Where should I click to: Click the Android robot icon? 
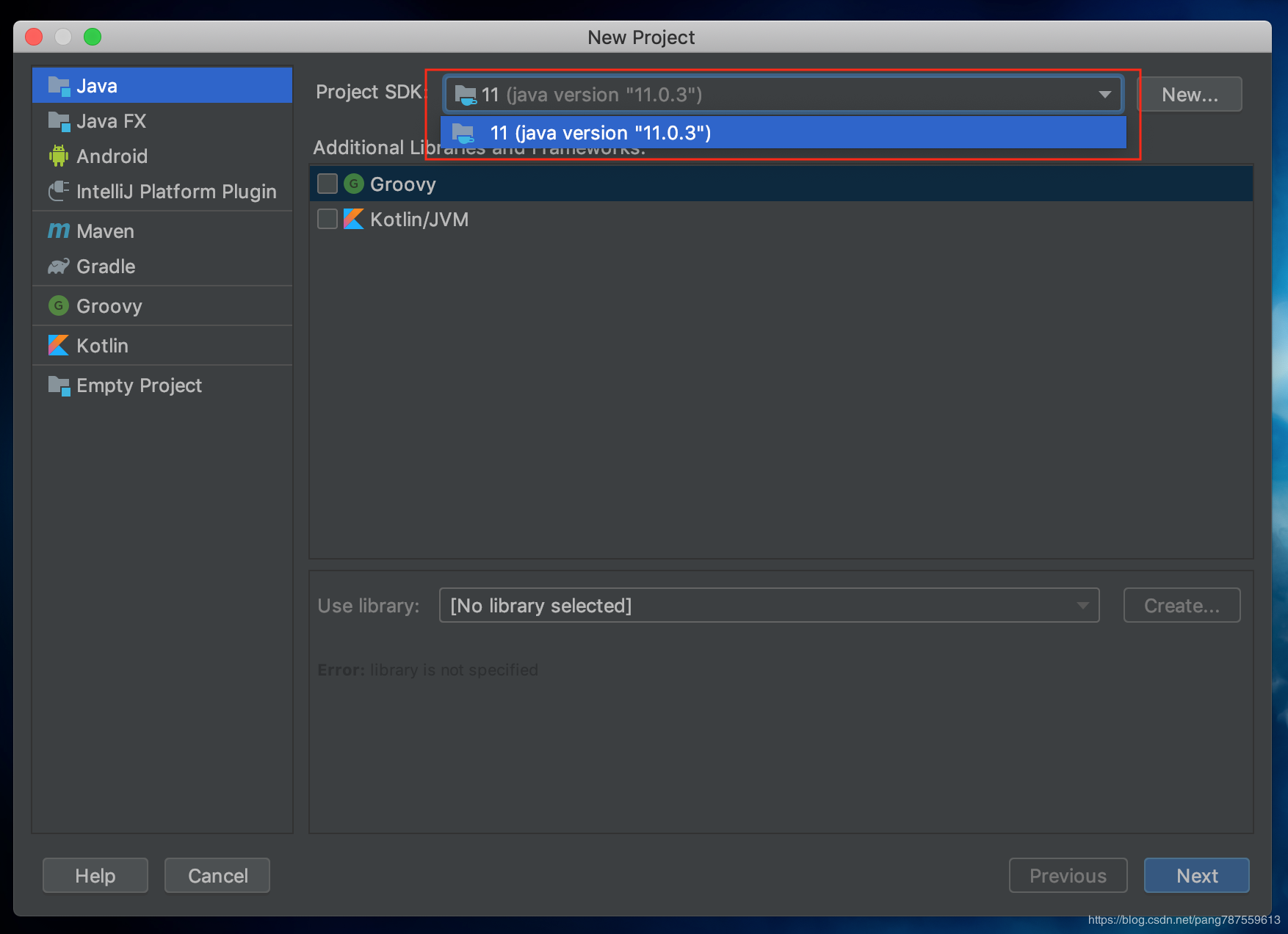59,156
